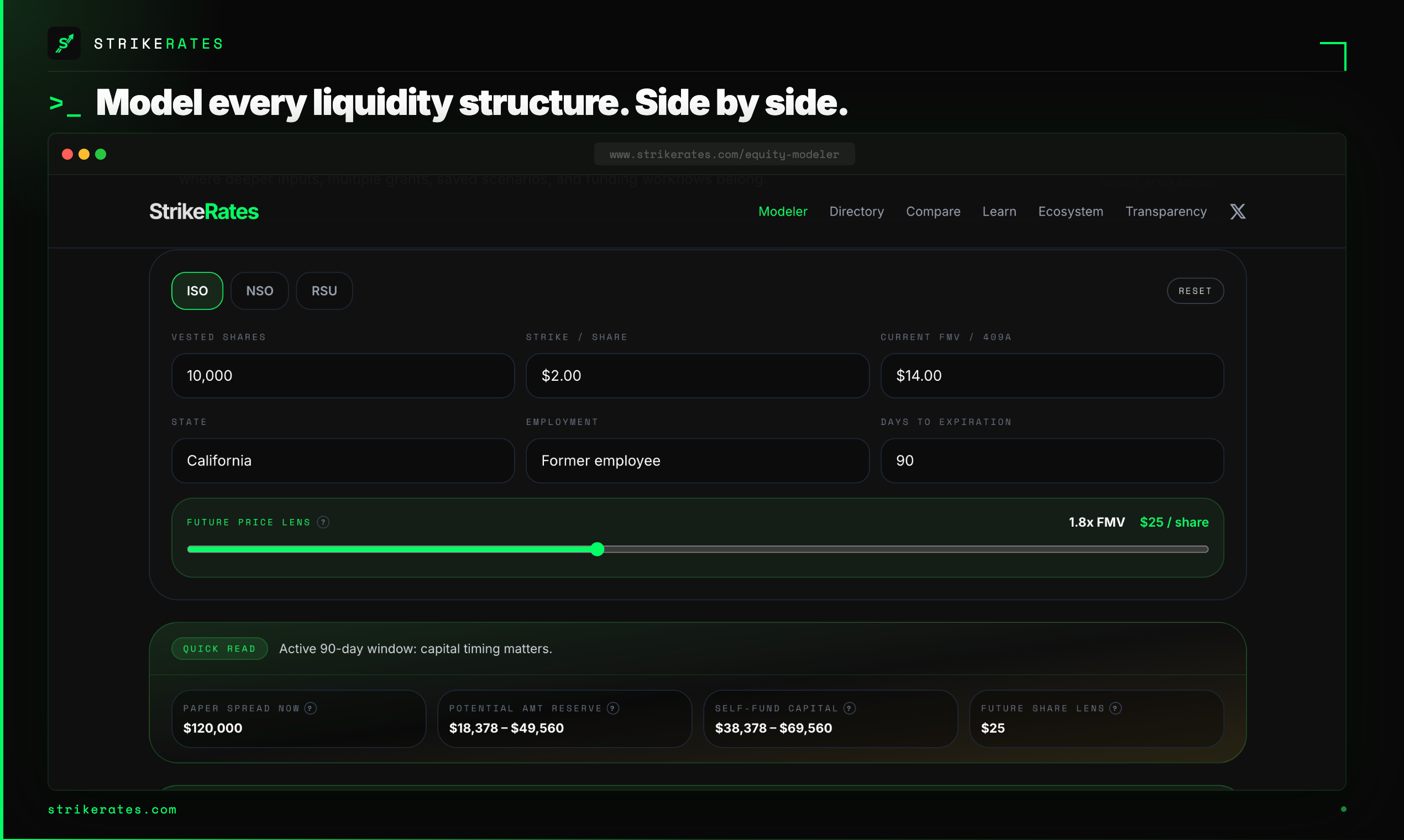This screenshot has width=1404, height=840.
Task: Open Employment dropdown showing Former employee
Action: click(697, 460)
